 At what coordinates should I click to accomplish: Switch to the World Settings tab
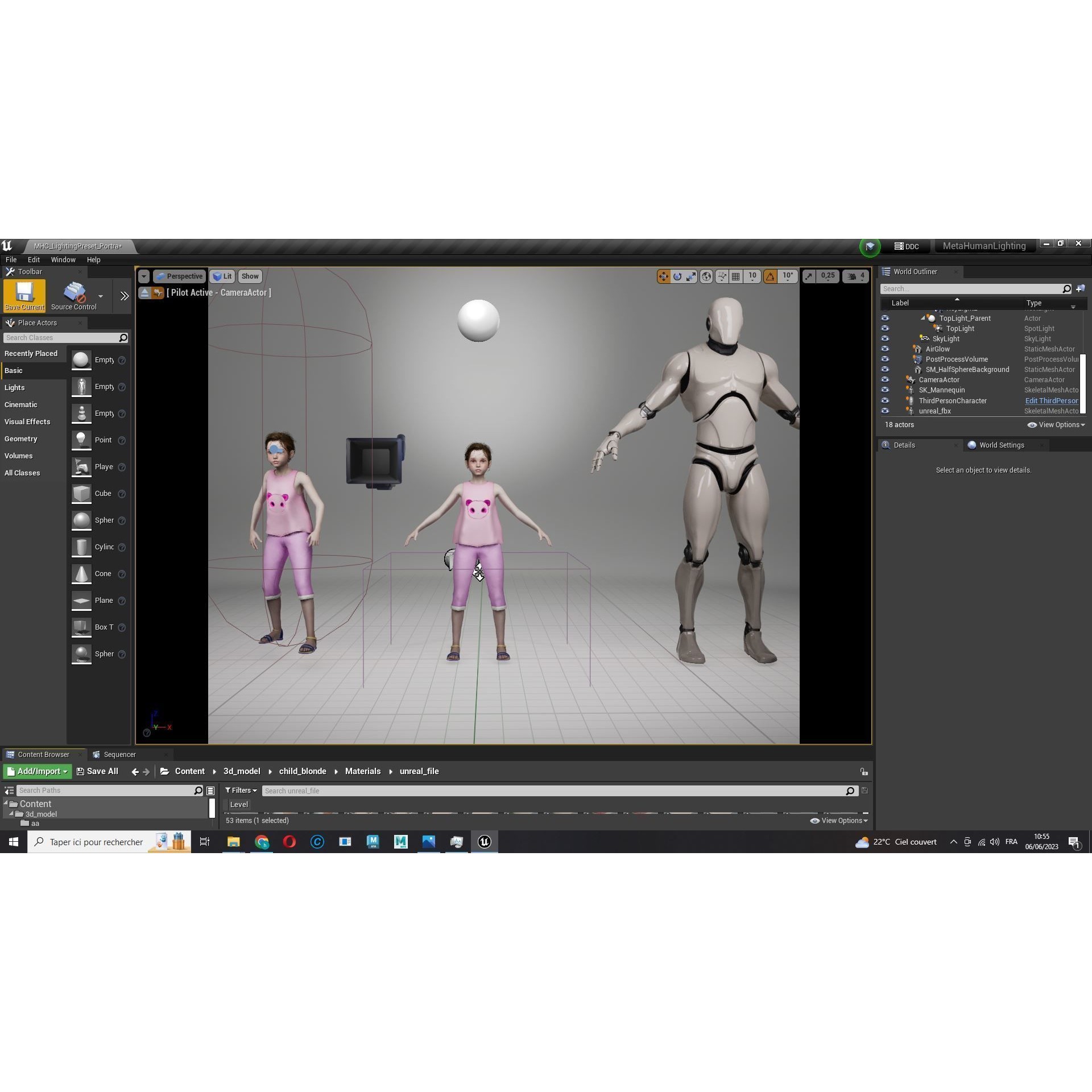coord(1001,445)
